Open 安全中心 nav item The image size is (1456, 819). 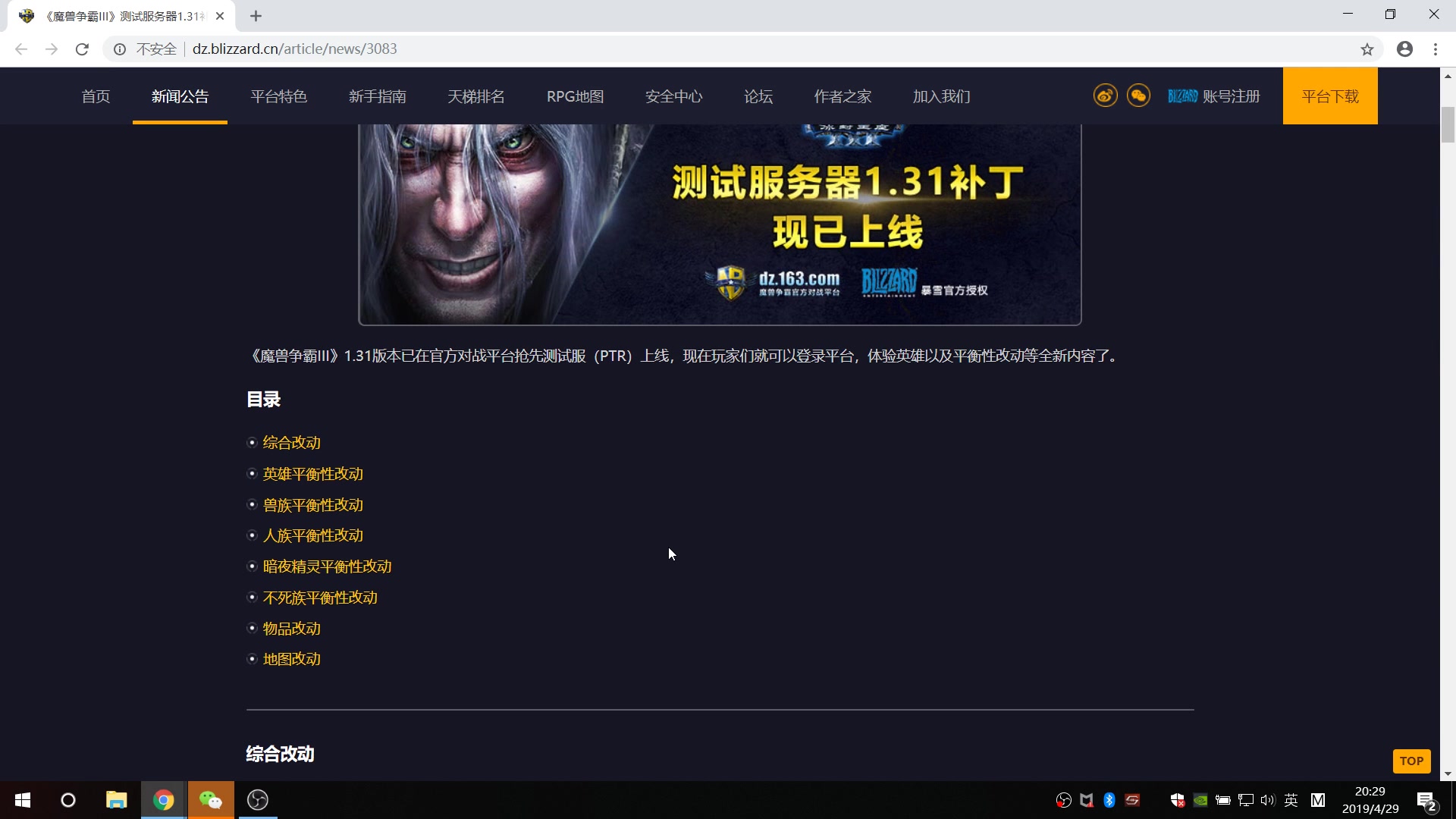point(673,96)
